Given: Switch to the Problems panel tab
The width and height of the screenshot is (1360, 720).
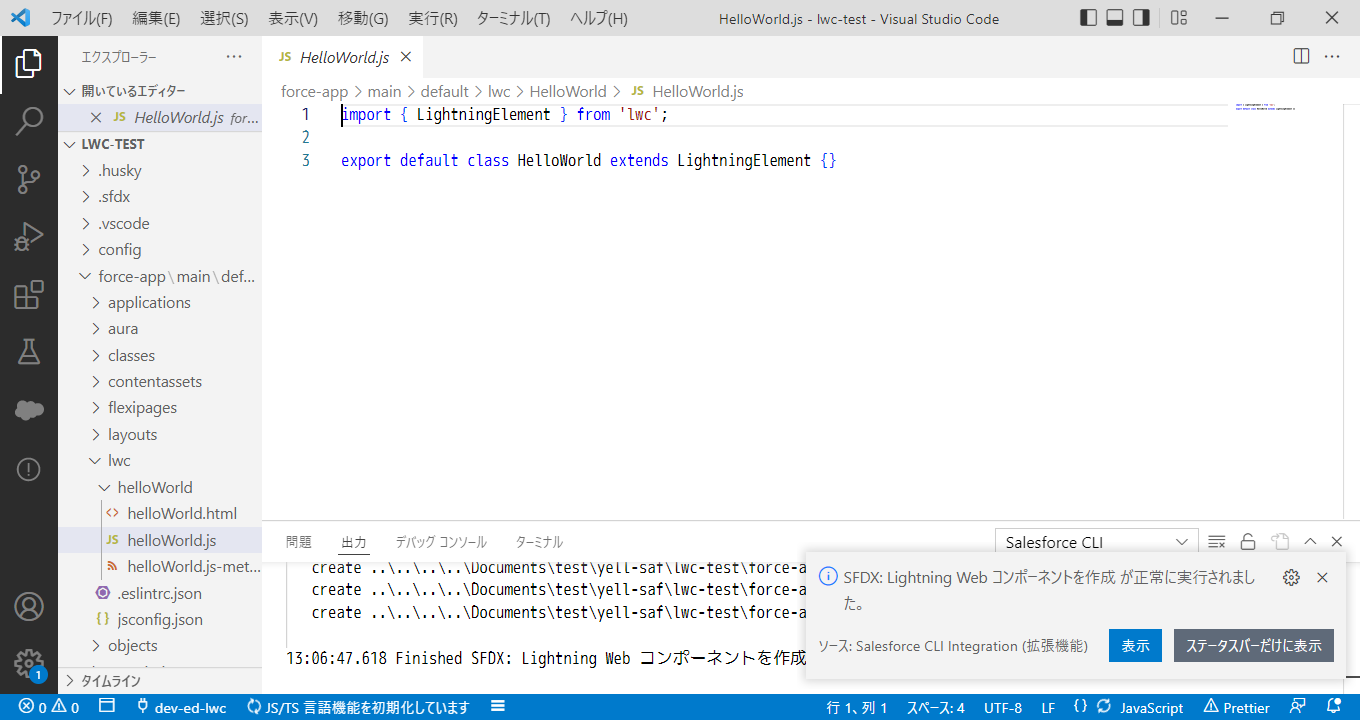Looking at the screenshot, I should click(x=299, y=542).
